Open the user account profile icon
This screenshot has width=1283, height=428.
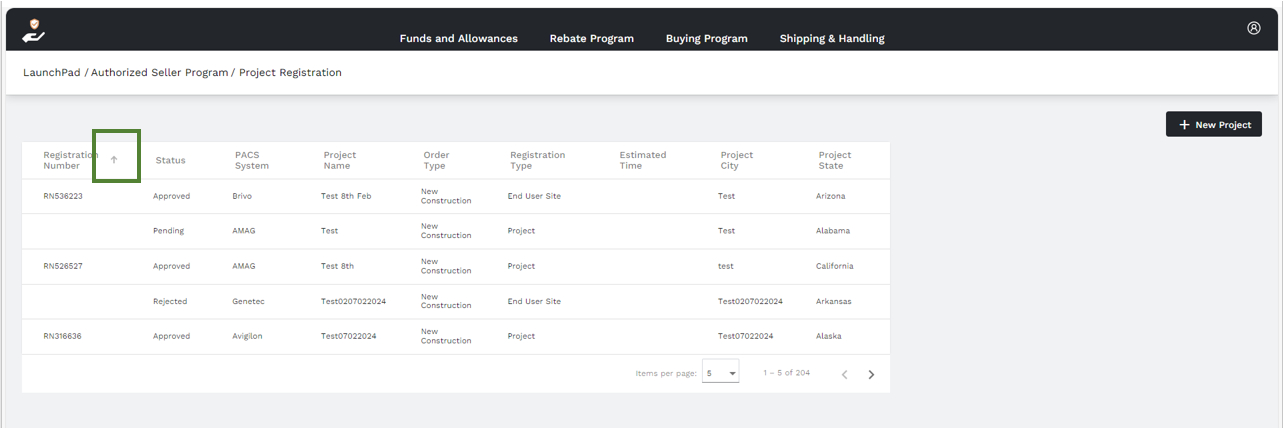point(1254,28)
